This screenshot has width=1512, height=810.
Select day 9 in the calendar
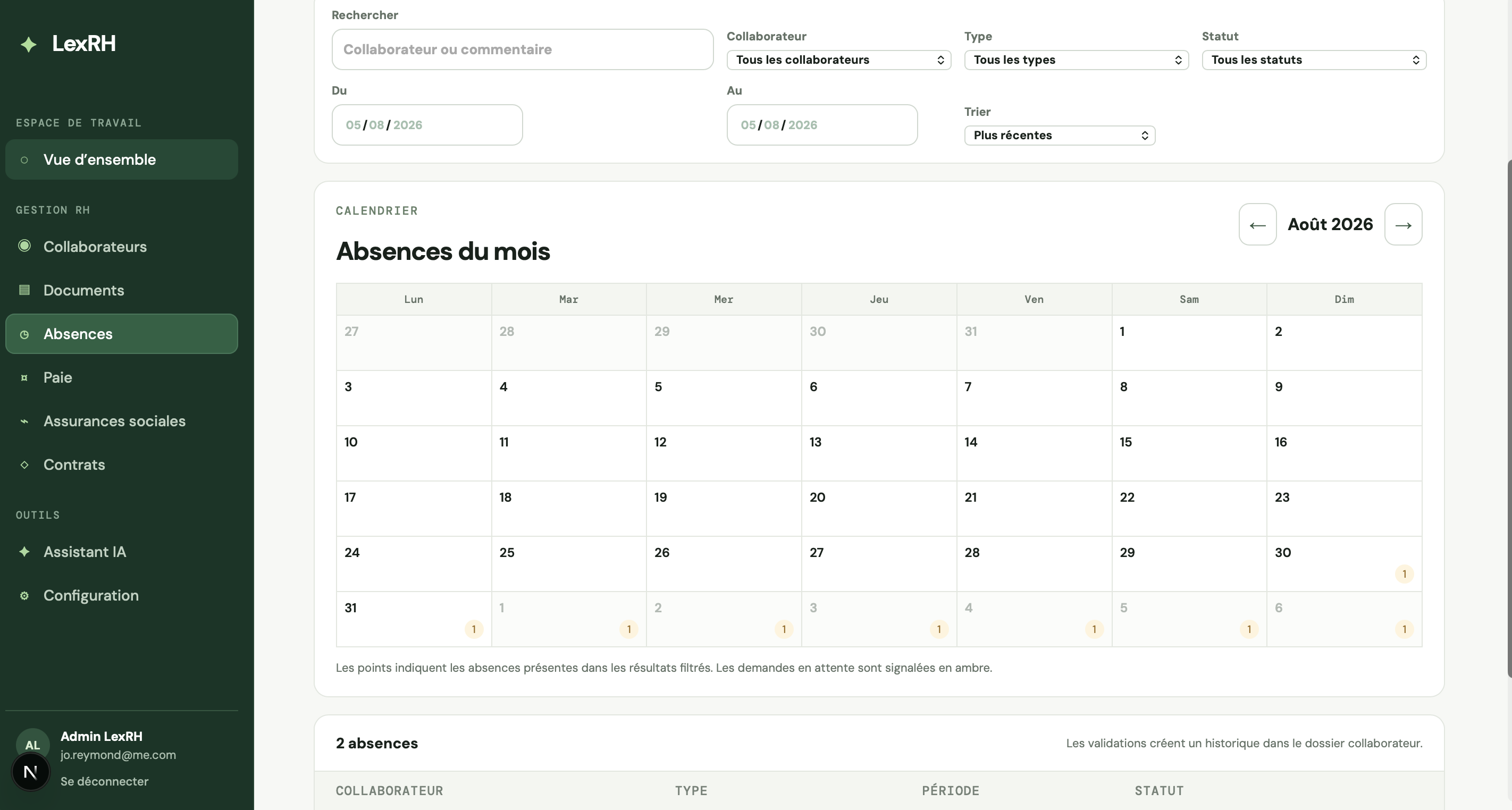(1344, 398)
